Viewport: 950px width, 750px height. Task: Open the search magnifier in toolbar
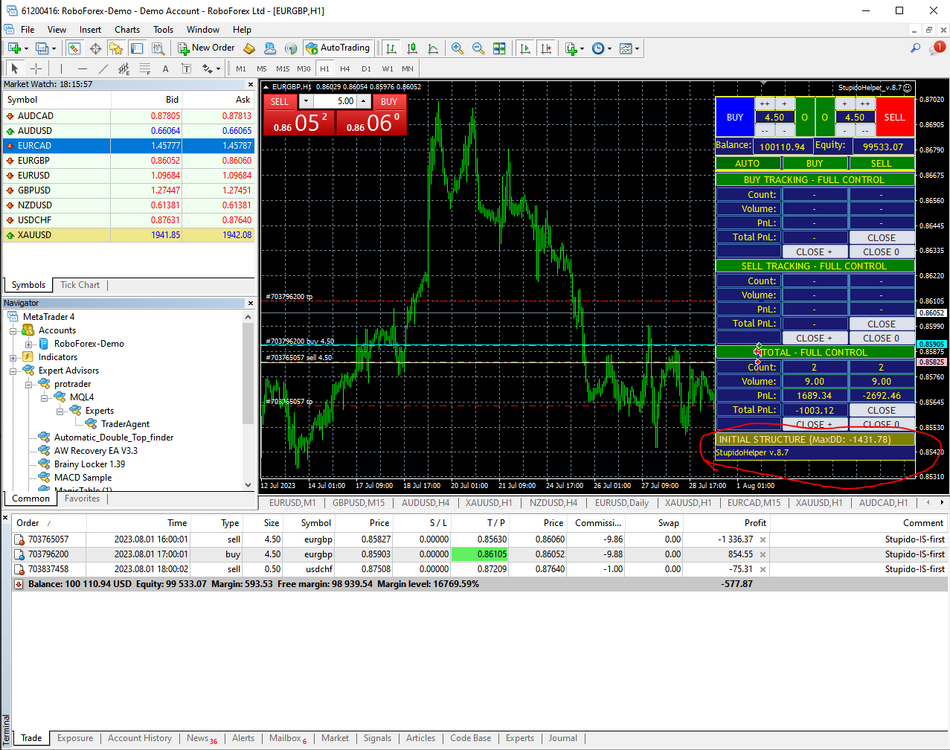(915, 48)
